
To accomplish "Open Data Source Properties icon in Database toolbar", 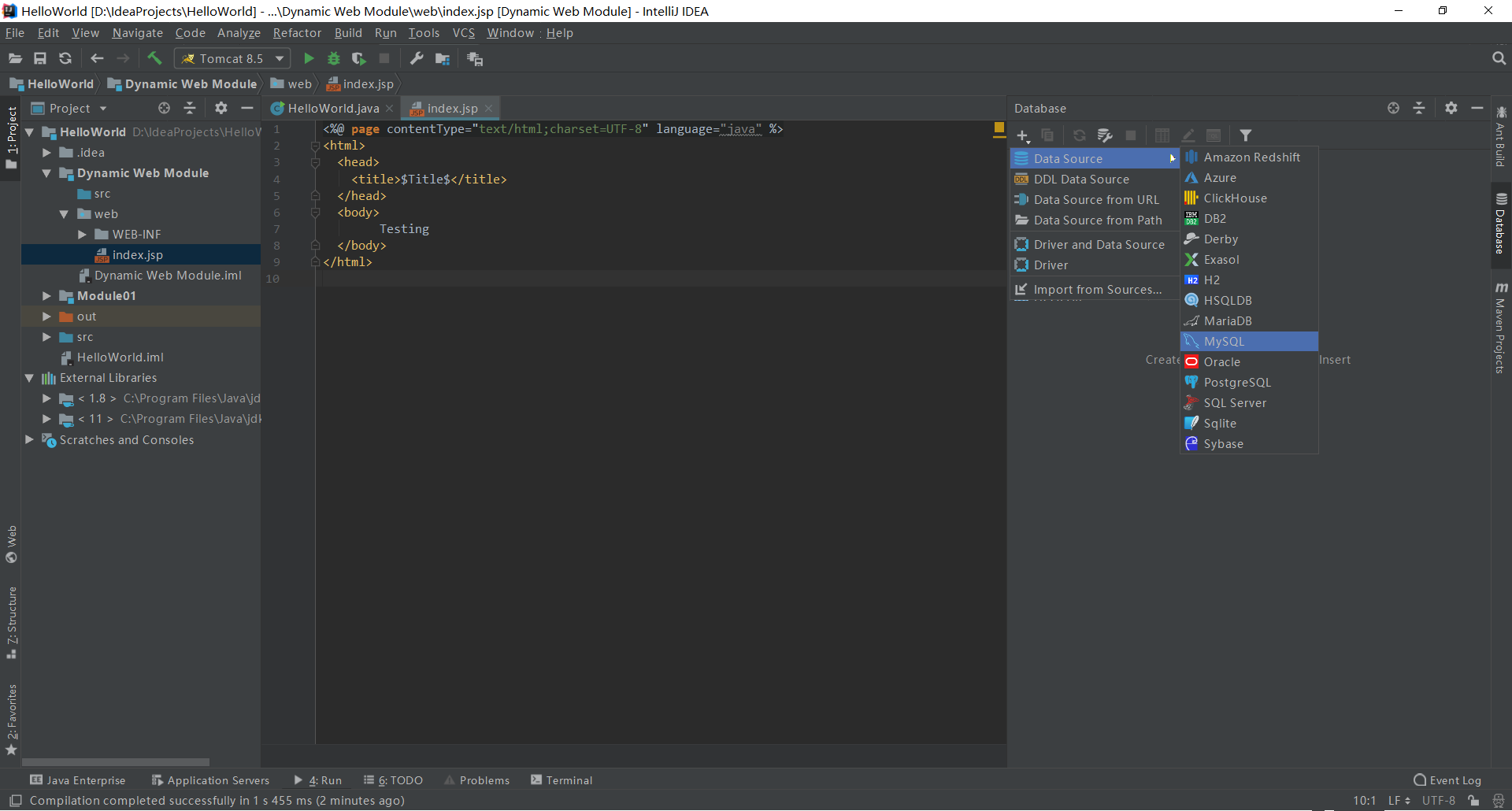I will 1105,135.
